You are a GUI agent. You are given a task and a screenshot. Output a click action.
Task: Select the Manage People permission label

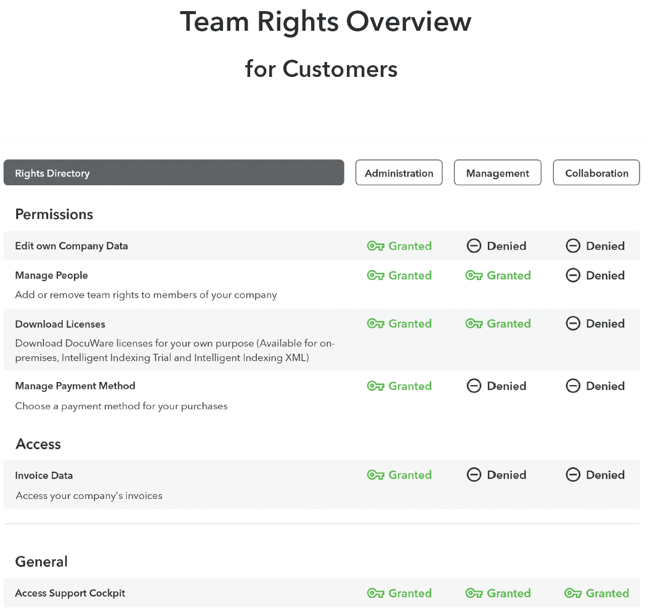point(51,275)
